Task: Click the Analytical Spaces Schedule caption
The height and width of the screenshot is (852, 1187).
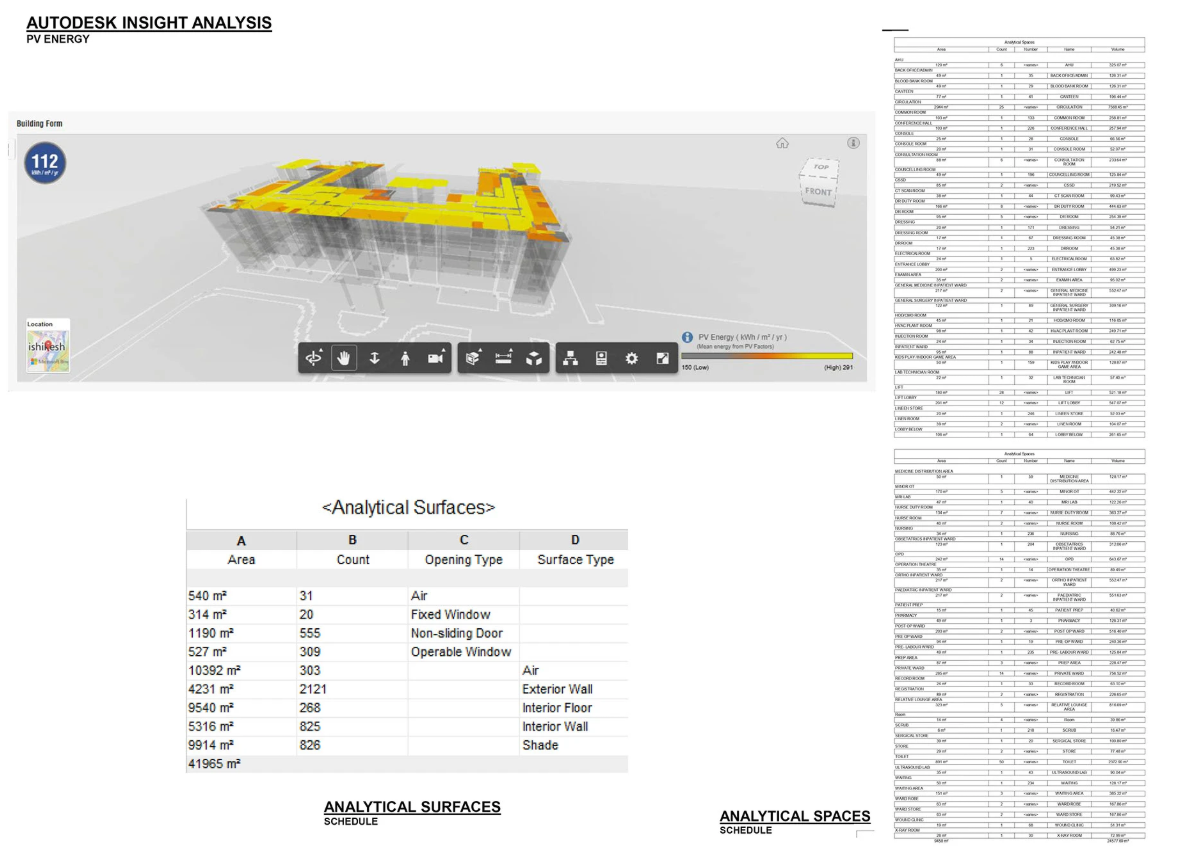Action: pos(795,822)
